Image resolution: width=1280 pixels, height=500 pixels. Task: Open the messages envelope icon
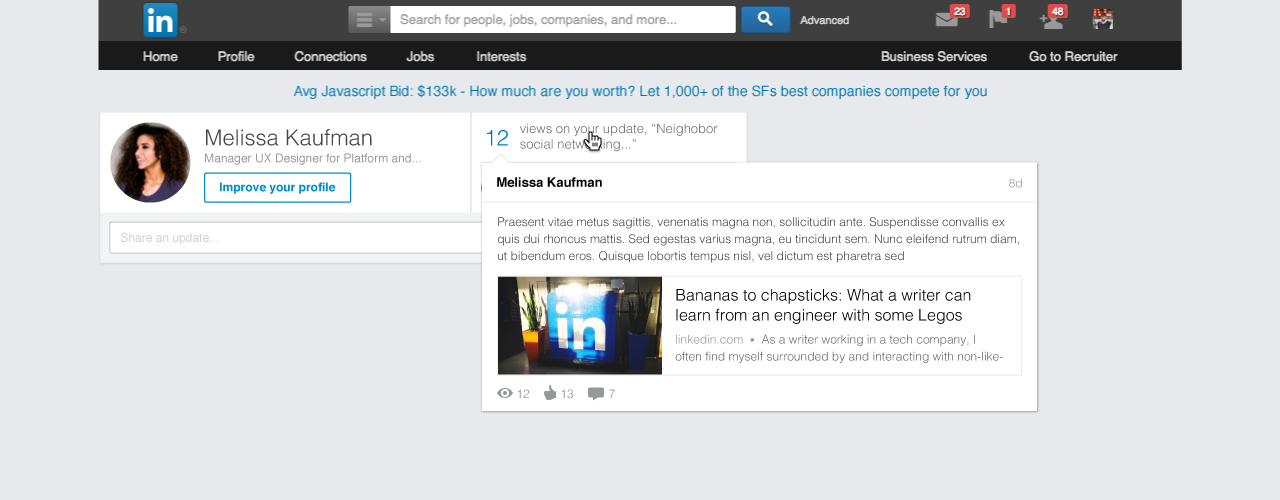(x=946, y=19)
